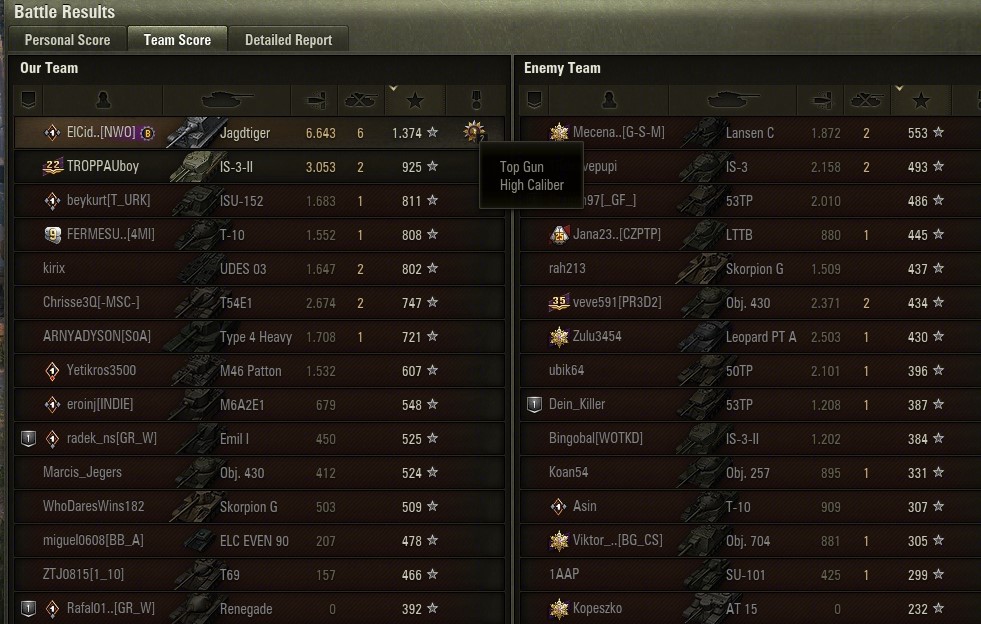Sort Our Team by player name icon
Image resolution: width=981 pixels, height=624 pixels.
click(x=103, y=100)
